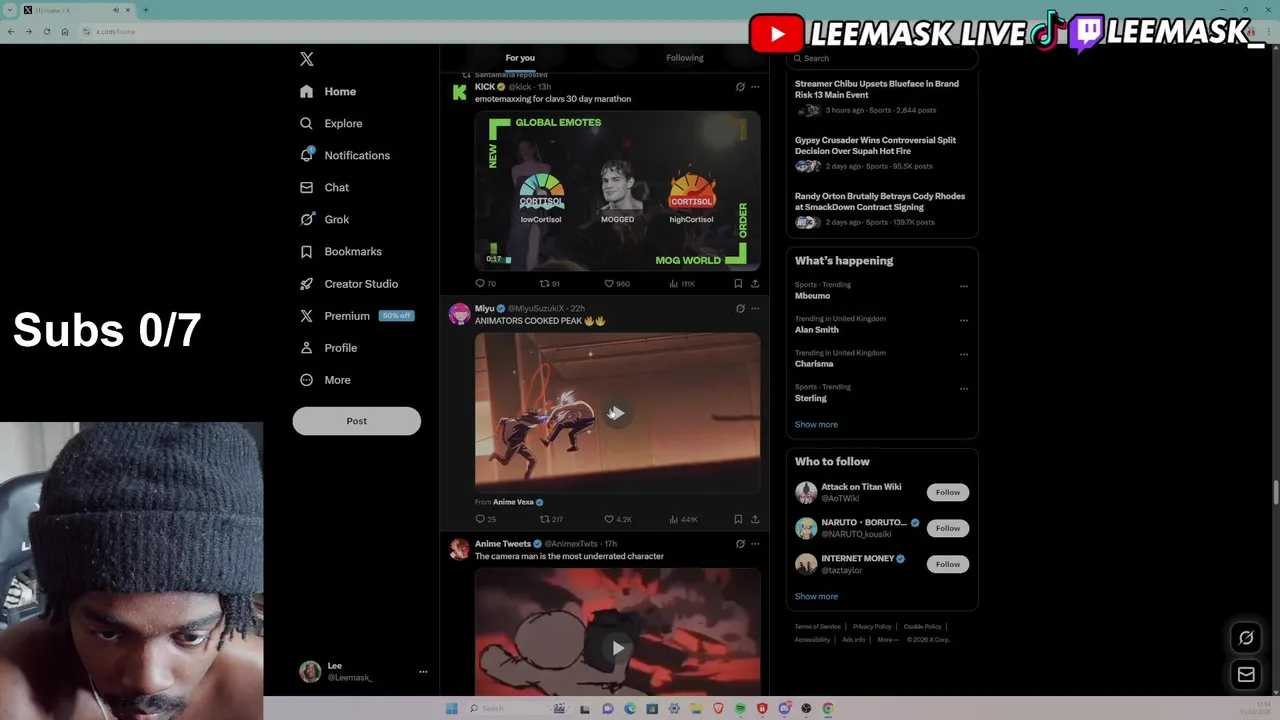Open Grok actions on Miyu post
The width and height of the screenshot is (1280, 720).
740,309
